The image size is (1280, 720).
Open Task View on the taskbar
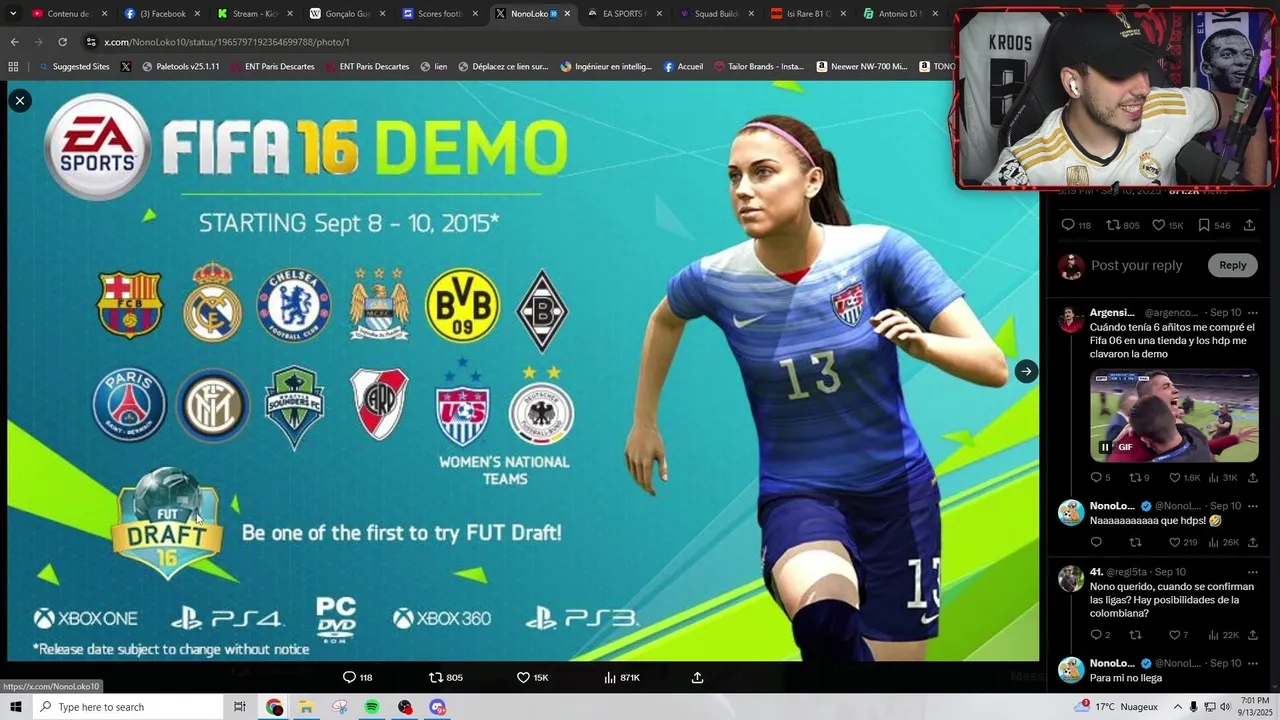point(240,707)
